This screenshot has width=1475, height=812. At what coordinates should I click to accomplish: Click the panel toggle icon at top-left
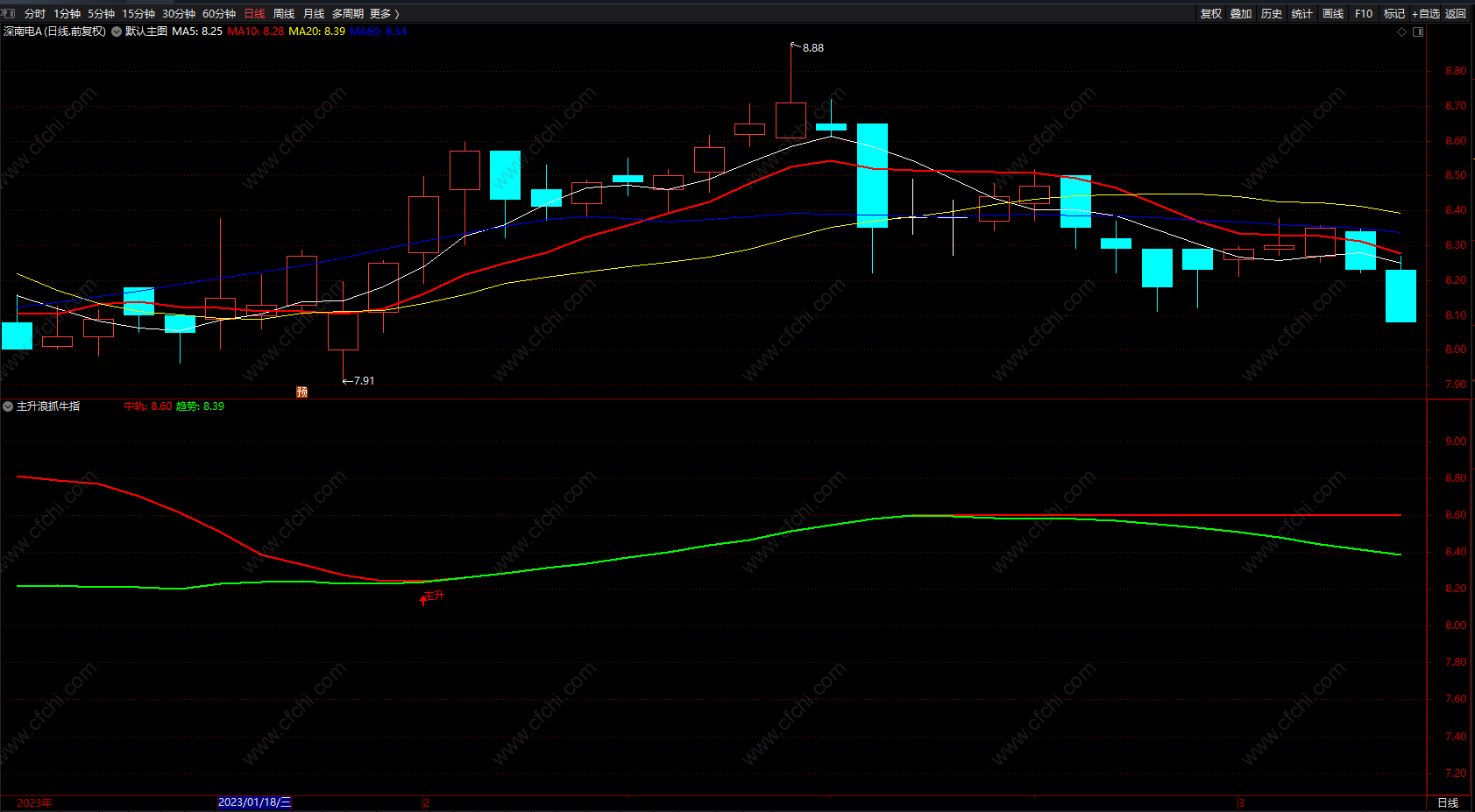9,13
